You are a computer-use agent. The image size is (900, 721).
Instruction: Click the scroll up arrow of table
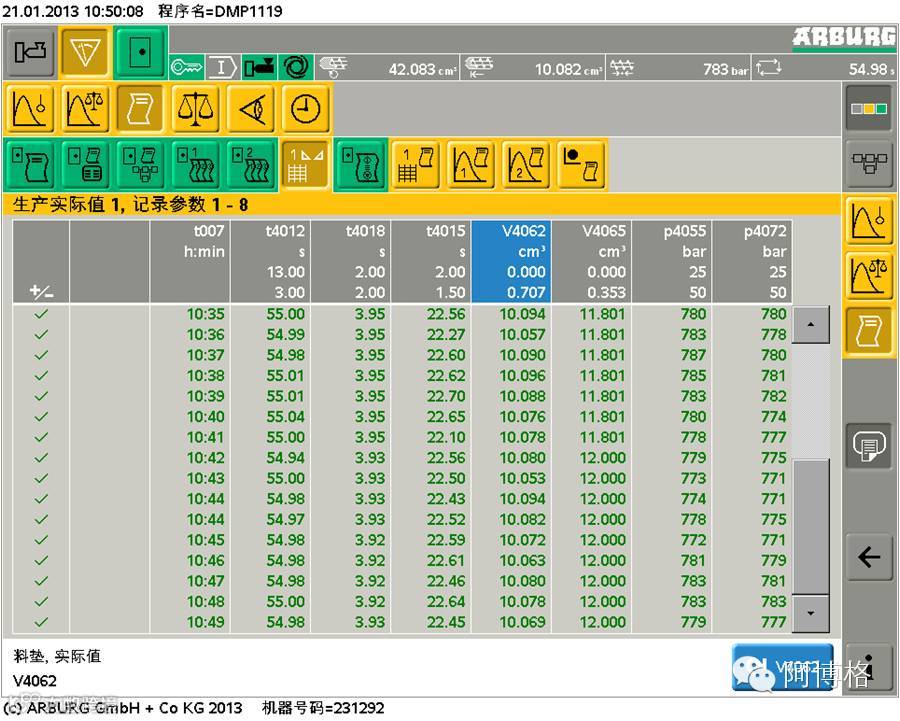click(810, 325)
